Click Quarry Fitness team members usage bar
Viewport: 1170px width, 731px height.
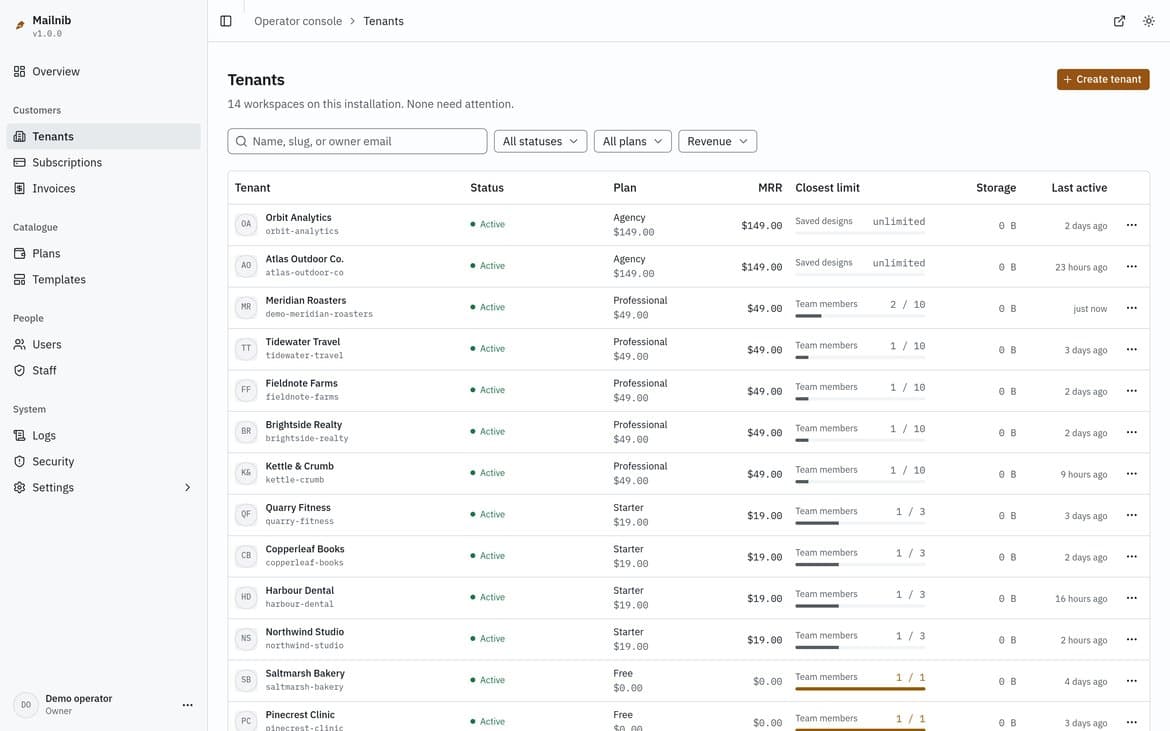(860, 524)
